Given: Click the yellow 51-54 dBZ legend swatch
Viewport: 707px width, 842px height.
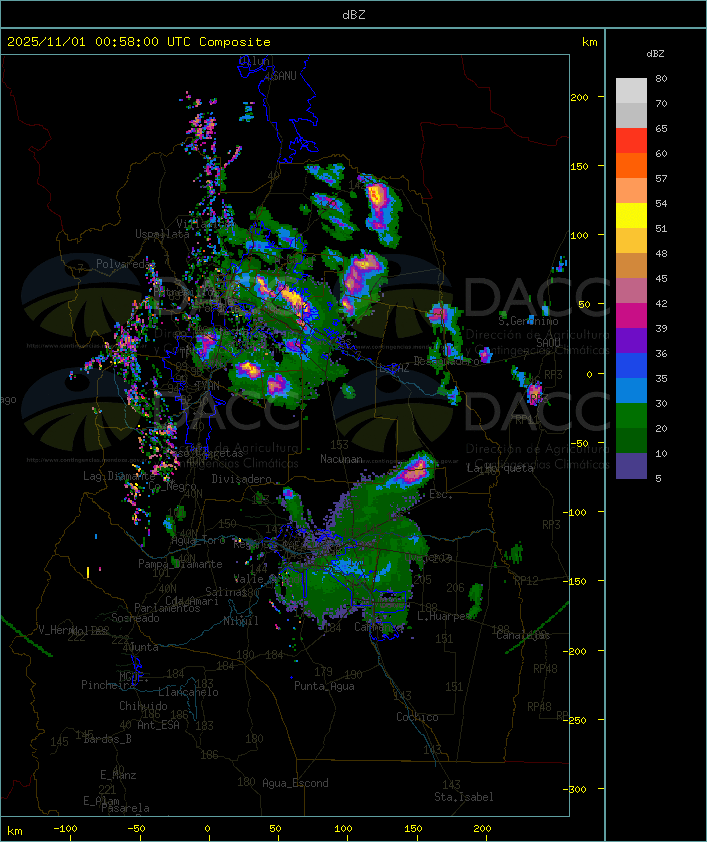Looking at the screenshot, I should click(x=631, y=216).
